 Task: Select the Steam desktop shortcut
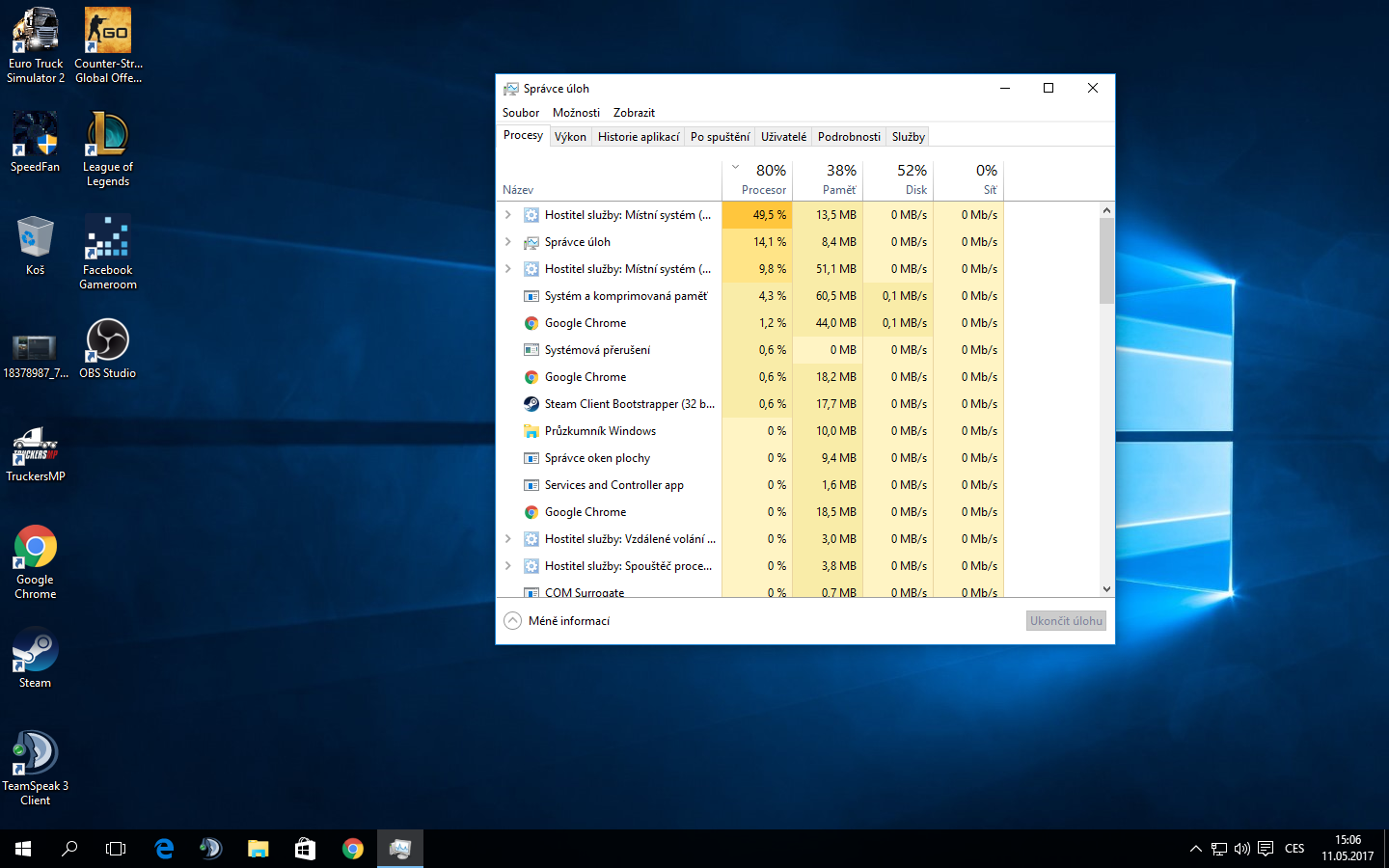point(35,658)
